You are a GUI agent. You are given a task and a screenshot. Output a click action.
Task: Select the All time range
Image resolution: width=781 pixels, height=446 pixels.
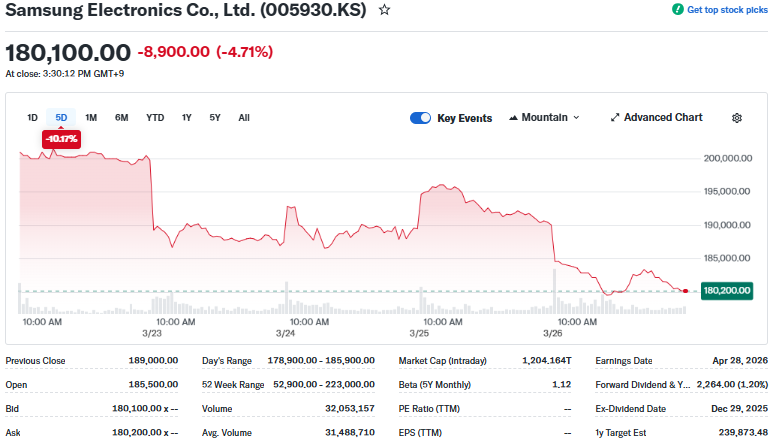click(244, 118)
